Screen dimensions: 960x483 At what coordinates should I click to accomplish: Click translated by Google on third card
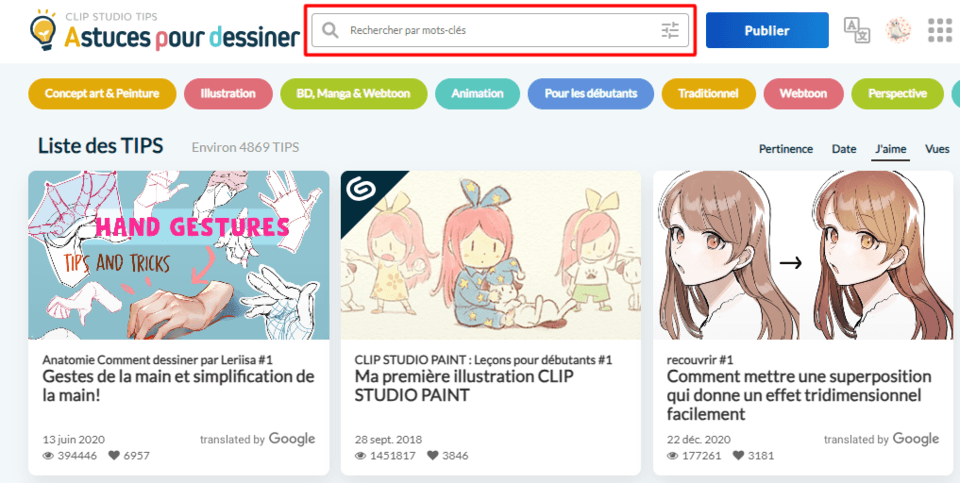[x=881, y=439]
